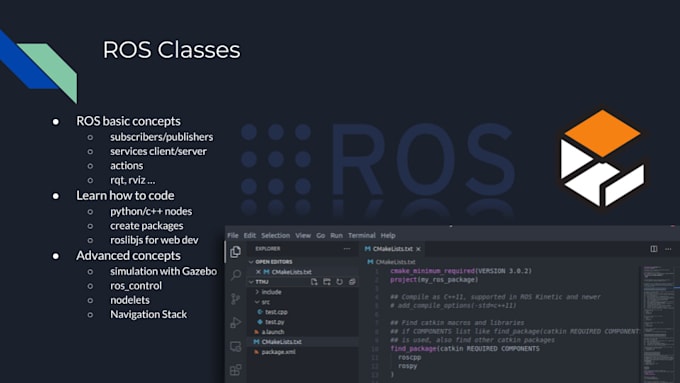Open the Terminal menu
This screenshot has height=383, width=680.
pos(362,235)
